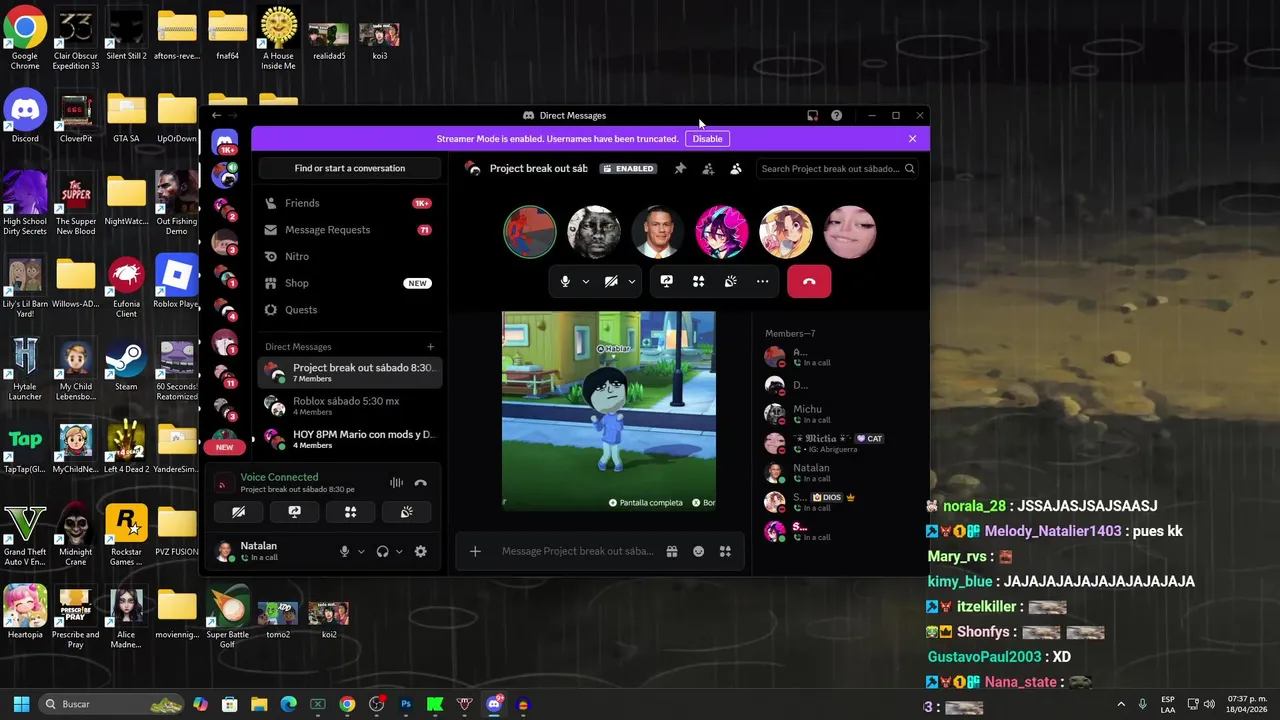Open emoji picker in message bar
1280x720 pixels.
(x=699, y=551)
